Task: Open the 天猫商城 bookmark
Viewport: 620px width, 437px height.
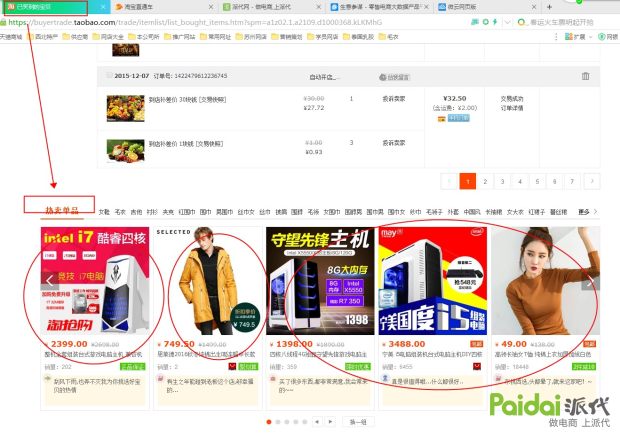Action: coord(11,37)
